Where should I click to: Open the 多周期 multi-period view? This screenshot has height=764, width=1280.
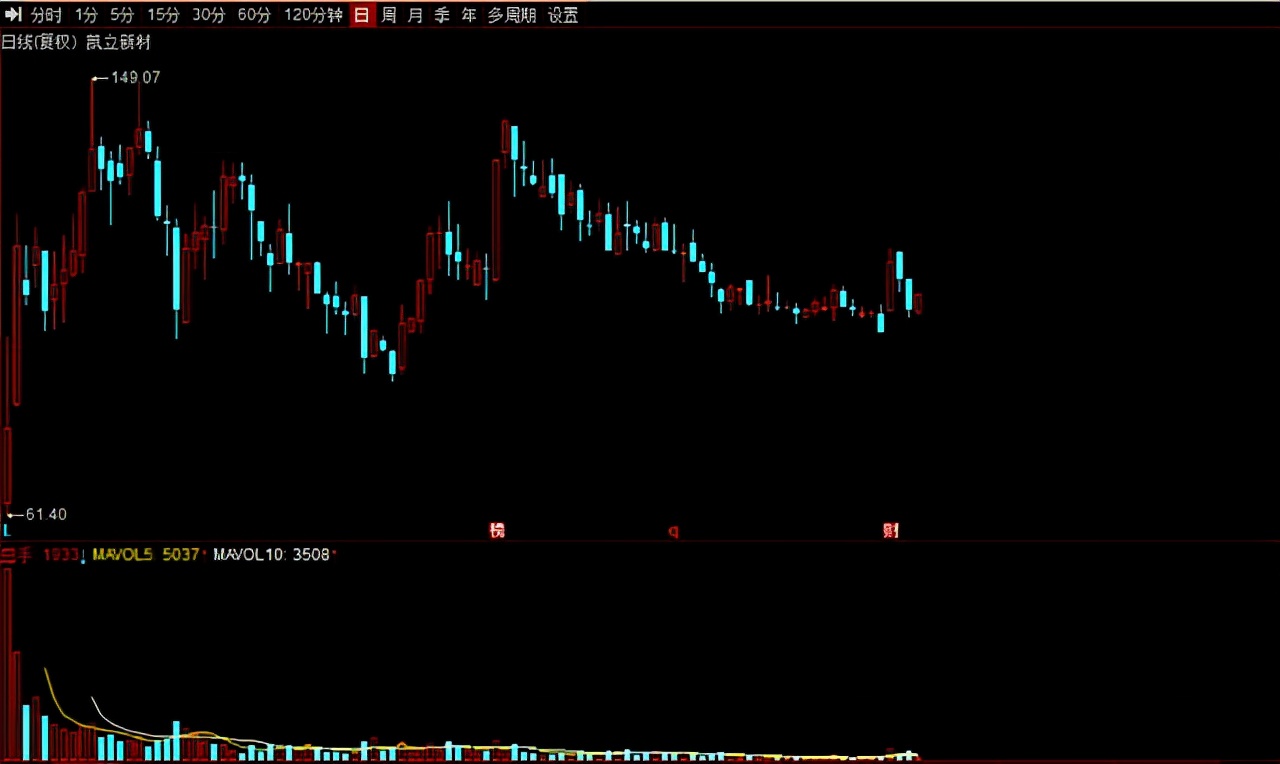click(512, 15)
